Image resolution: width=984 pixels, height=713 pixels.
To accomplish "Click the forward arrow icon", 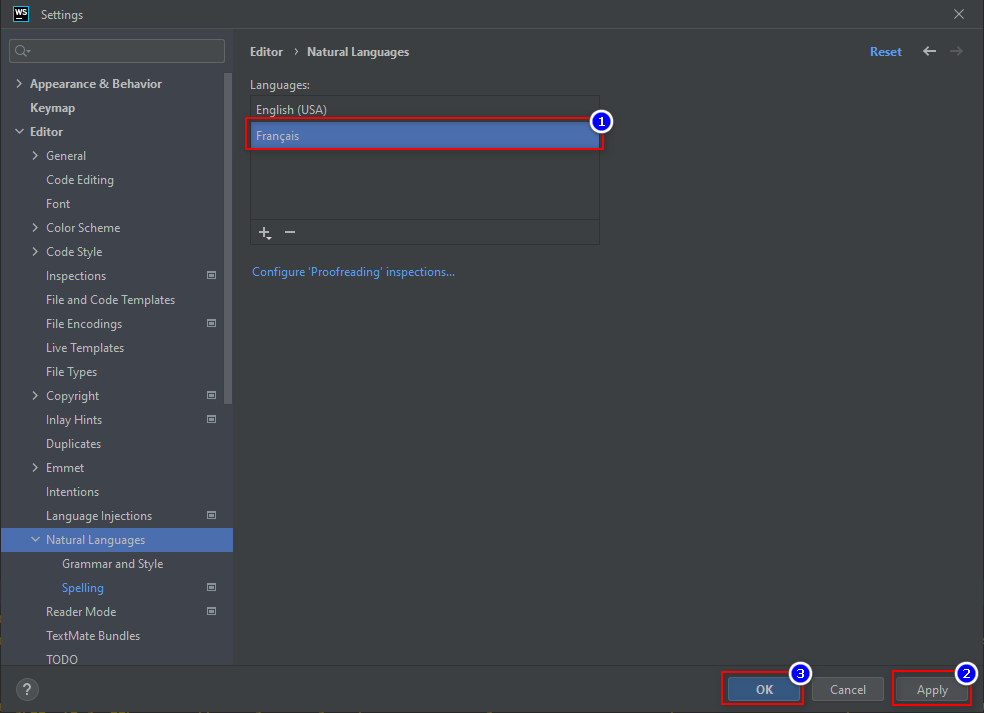I will (x=956, y=51).
